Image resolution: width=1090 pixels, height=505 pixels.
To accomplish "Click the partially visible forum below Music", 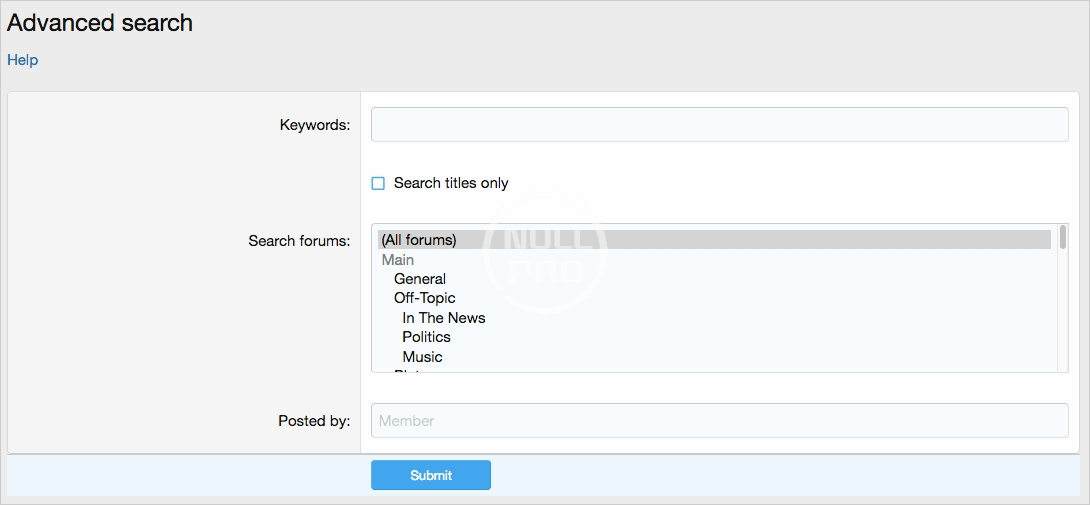I will pyautogui.click(x=410, y=370).
